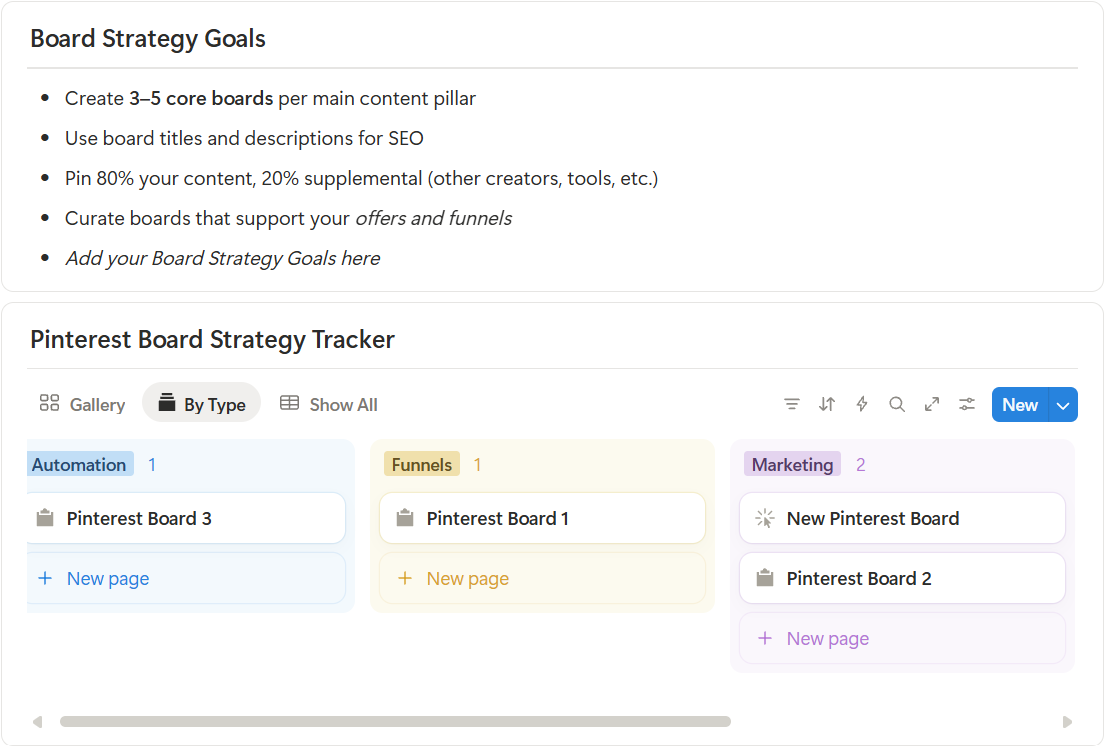Switch to the Show All tab
The width and height of the screenshot is (1105, 747).
pos(329,405)
